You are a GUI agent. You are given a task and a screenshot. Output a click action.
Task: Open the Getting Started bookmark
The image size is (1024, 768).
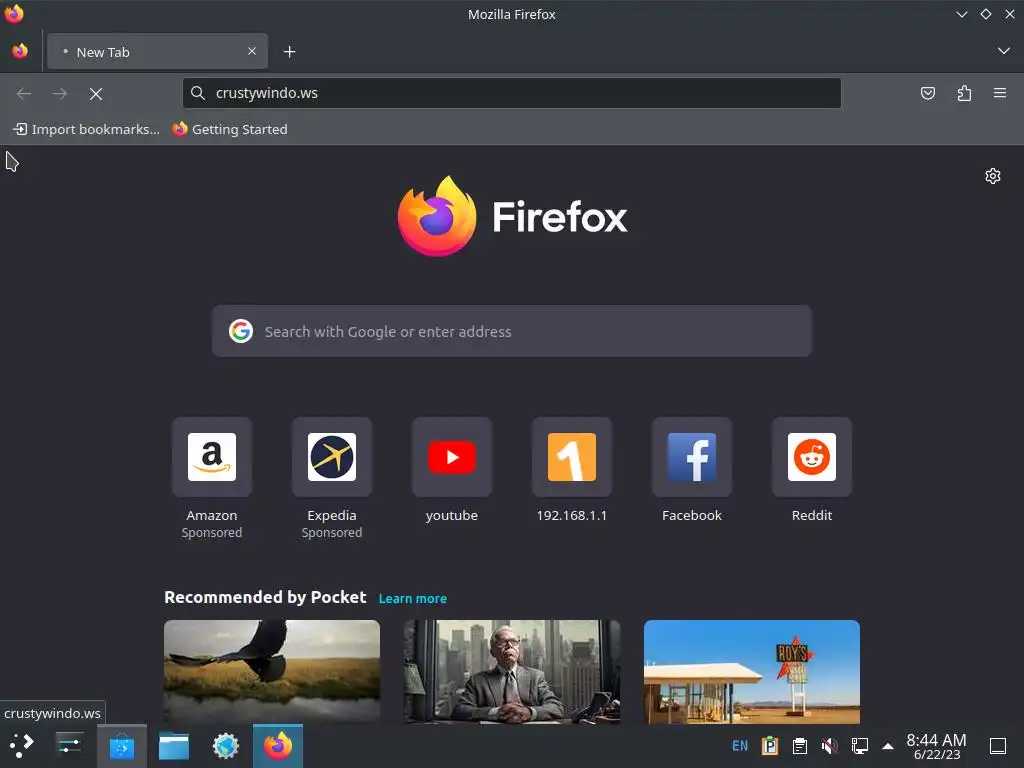[230, 129]
